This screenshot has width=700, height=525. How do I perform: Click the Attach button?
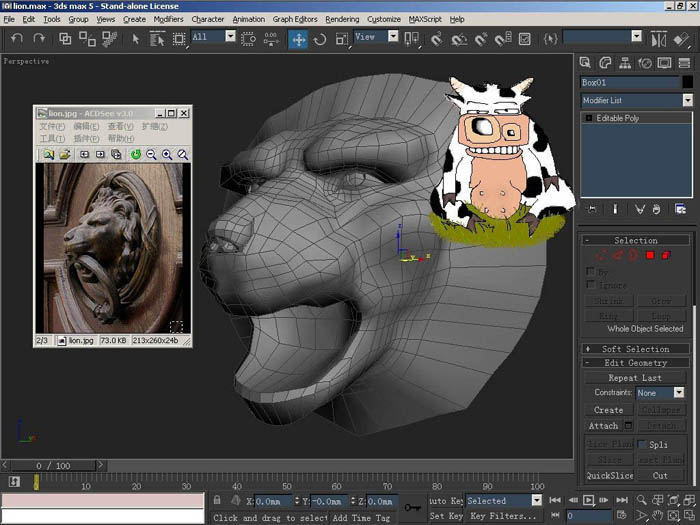(603, 426)
